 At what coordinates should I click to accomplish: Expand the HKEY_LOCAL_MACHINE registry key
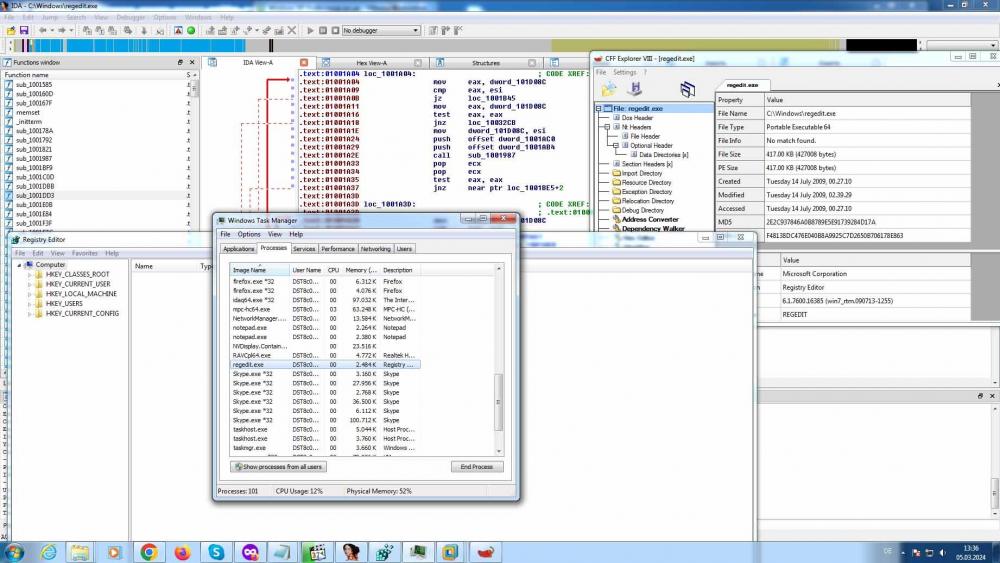tap(30, 294)
